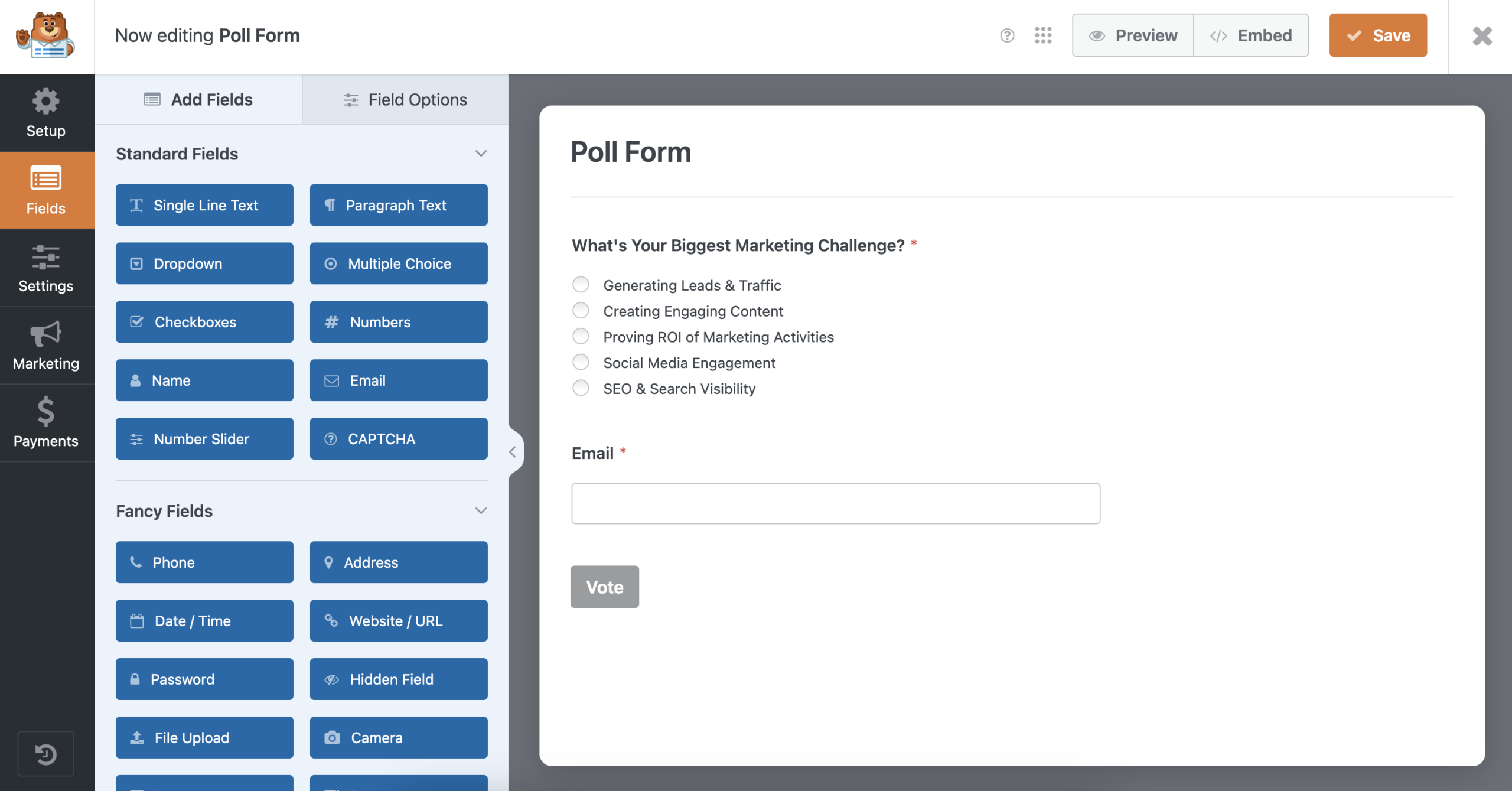Viewport: 1512px width, 791px height.
Task: Click the Email input box
Action: click(x=835, y=503)
